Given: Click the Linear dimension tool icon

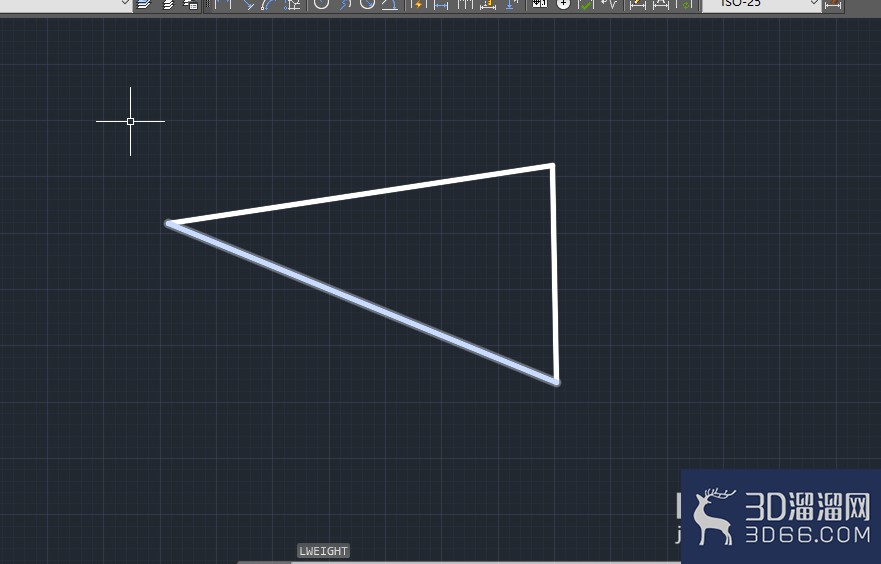Looking at the screenshot, I should click(224, 4).
